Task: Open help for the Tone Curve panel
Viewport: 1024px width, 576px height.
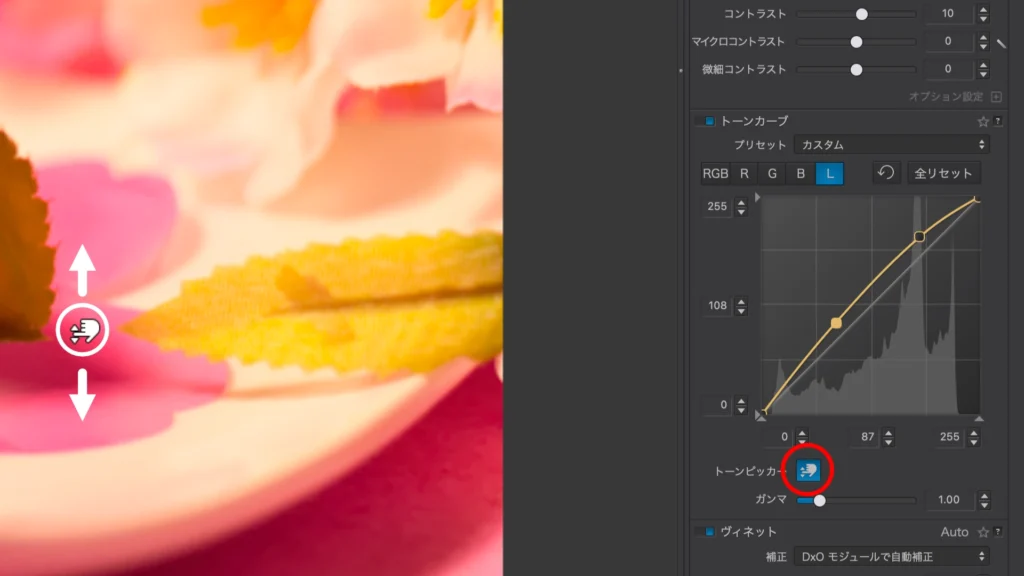Action: [x=997, y=121]
